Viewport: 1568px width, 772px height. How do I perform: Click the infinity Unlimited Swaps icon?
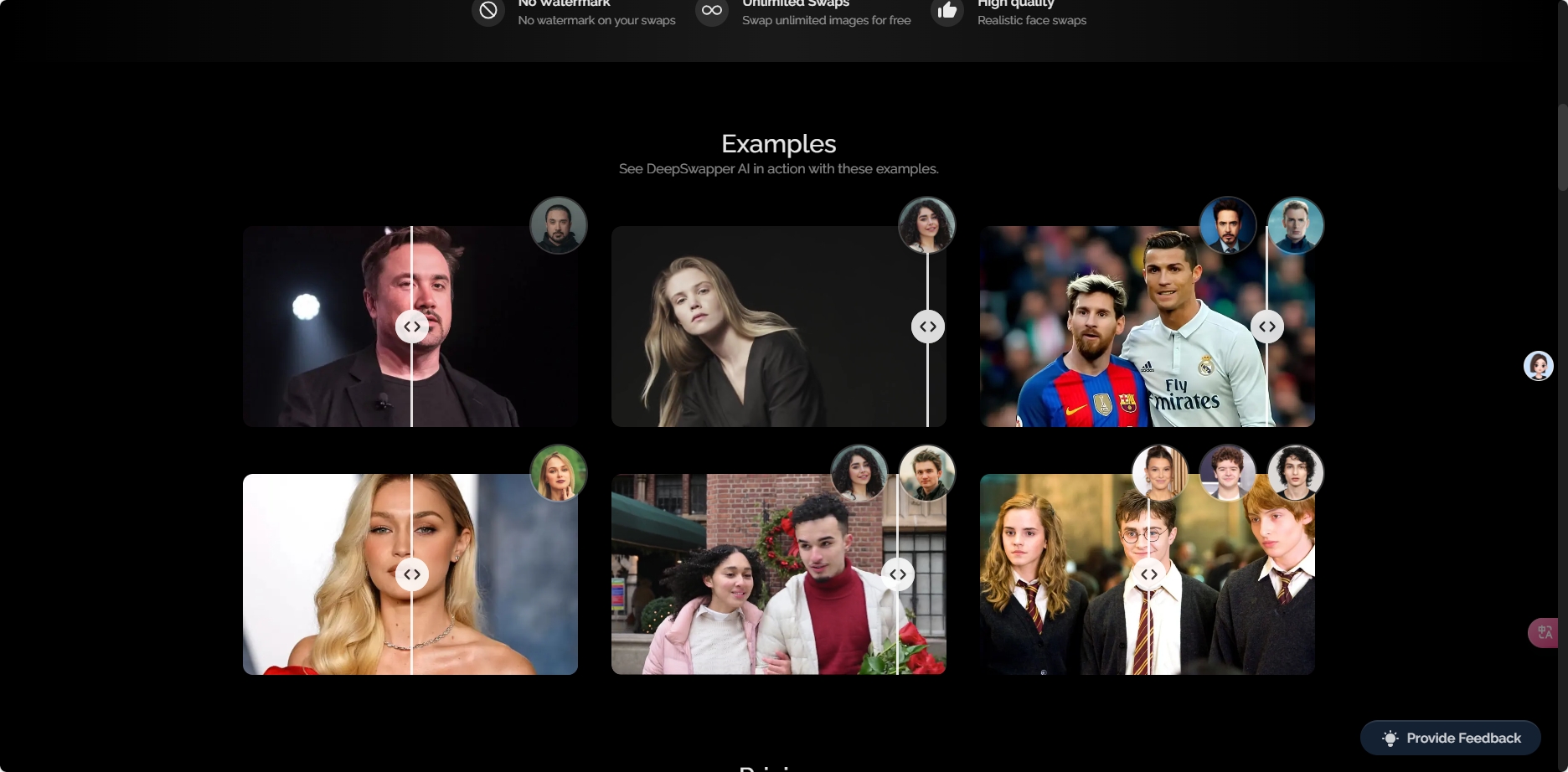point(712,11)
